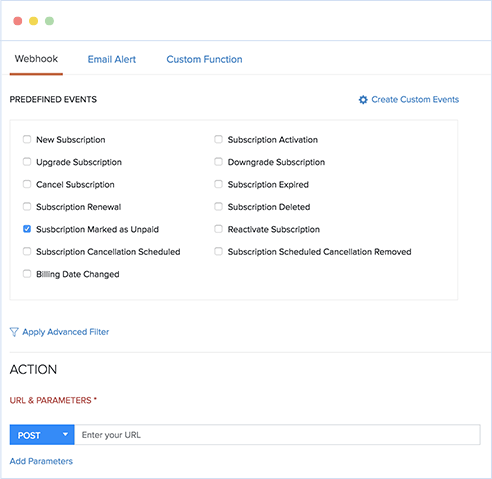
Task: Go to the Custom Function tab
Action: (204, 59)
